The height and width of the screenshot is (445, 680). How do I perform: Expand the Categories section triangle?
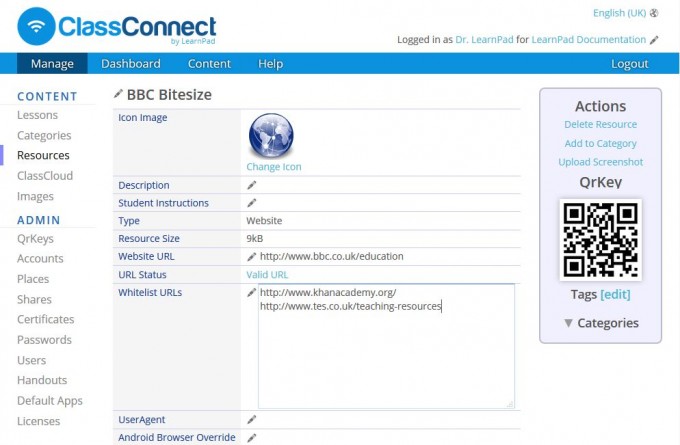point(568,323)
